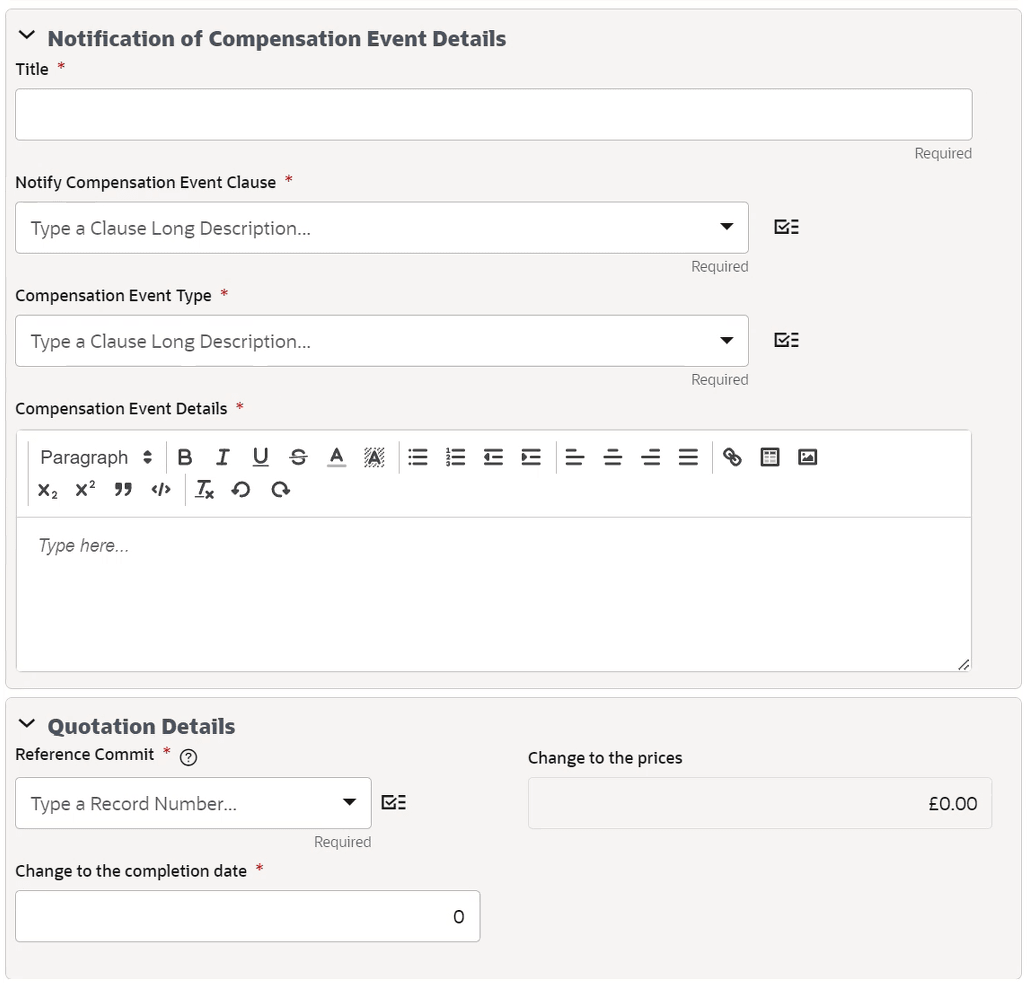
Task: Toggle the bulleted list in the editor
Action: (417, 457)
